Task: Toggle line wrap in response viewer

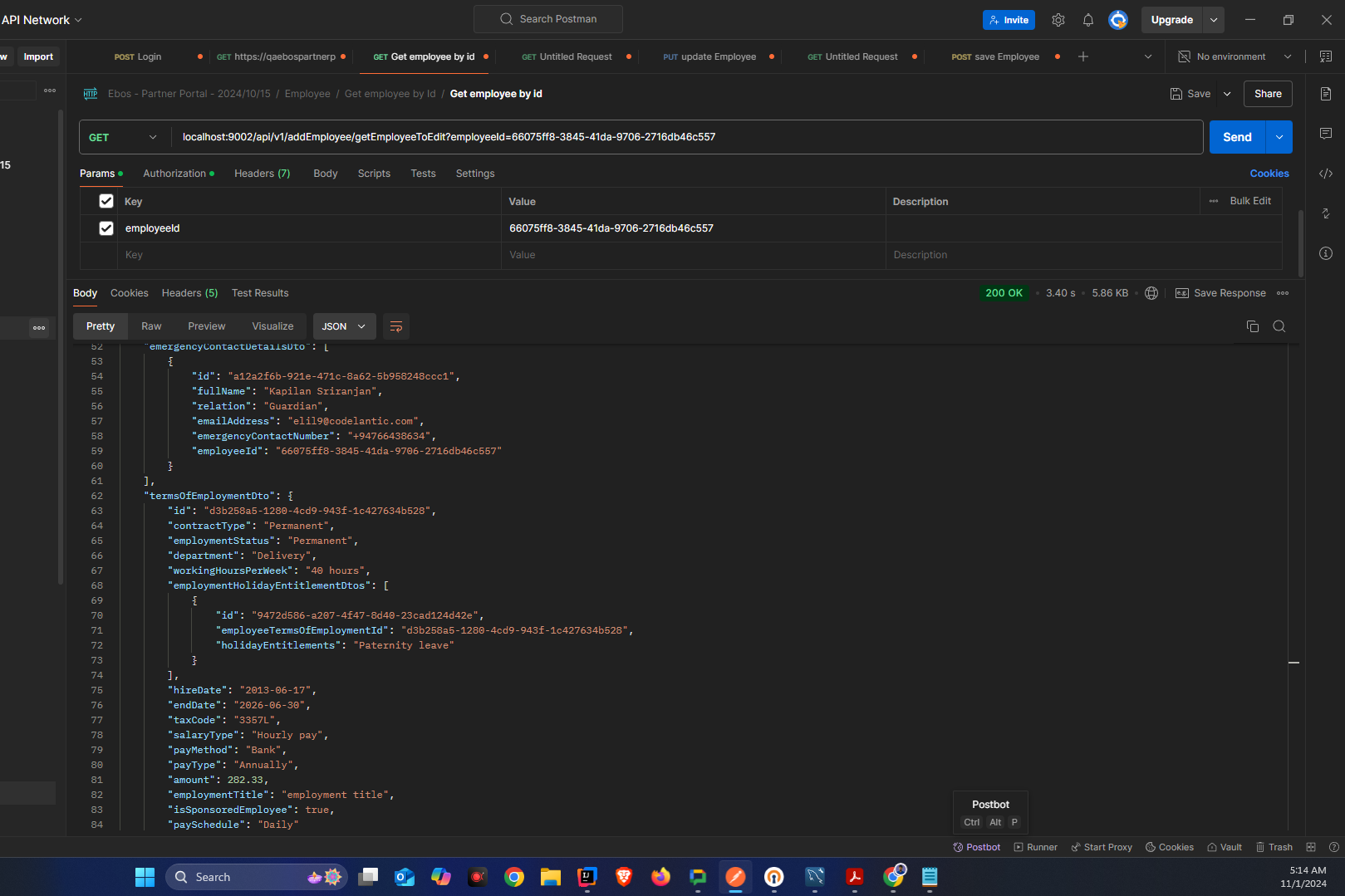Action: [396, 326]
